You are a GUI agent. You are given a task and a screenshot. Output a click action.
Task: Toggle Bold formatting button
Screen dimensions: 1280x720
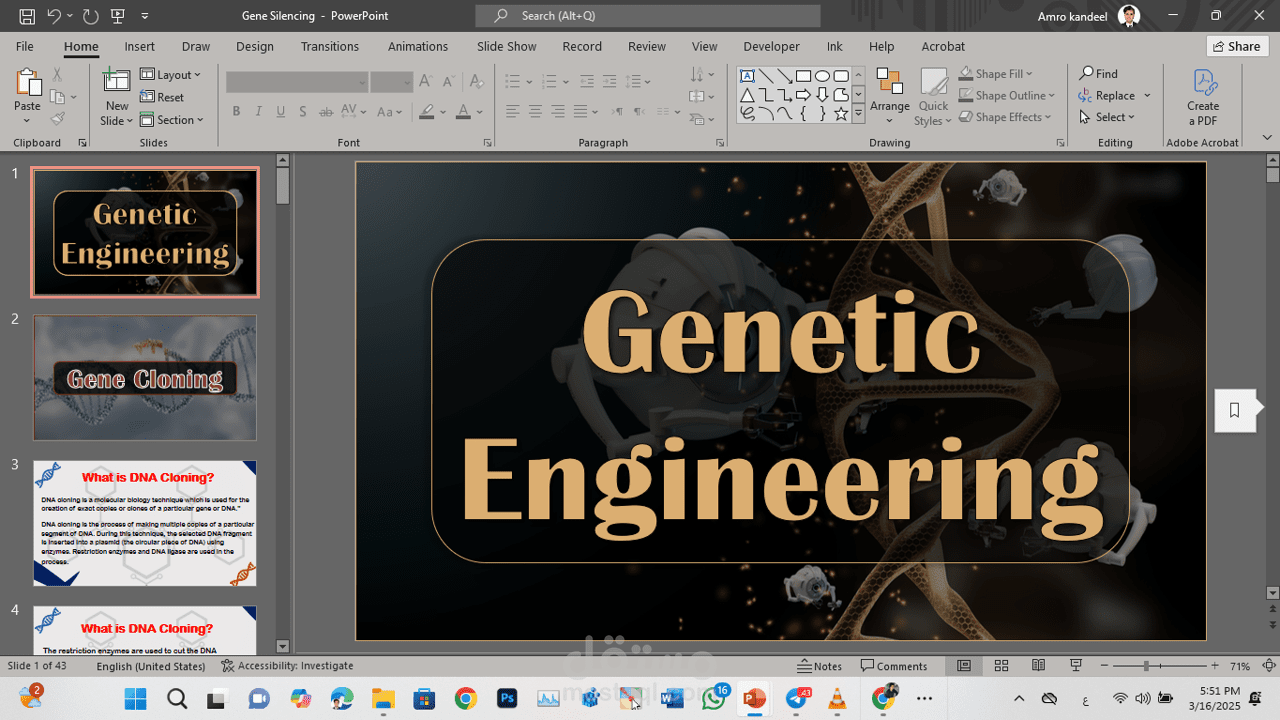[236, 112]
